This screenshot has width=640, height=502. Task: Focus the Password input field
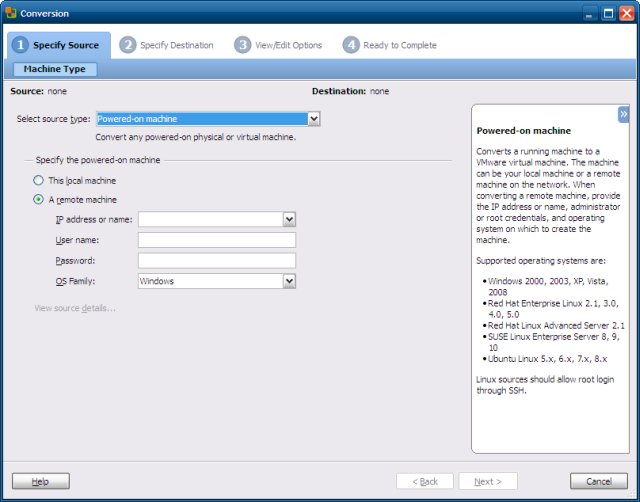pos(216,261)
